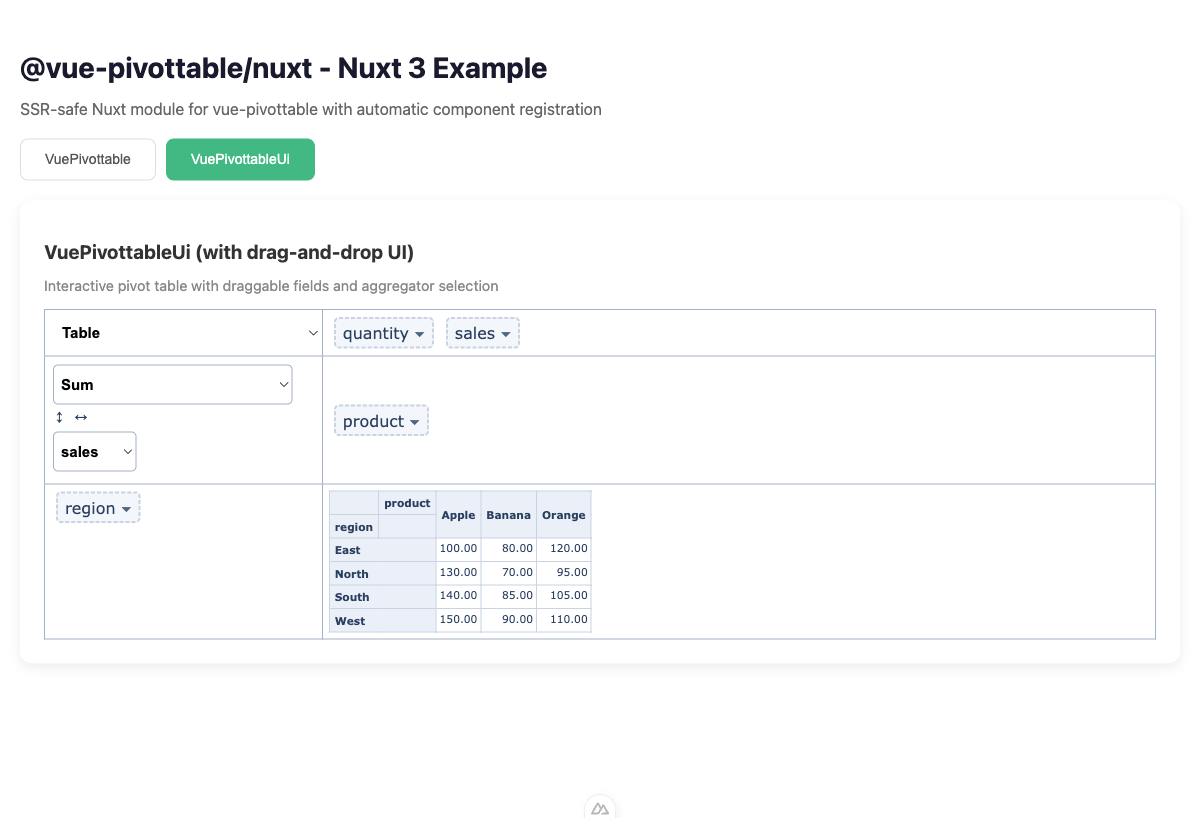Click the faded logo icon at page bottom
This screenshot has width=1200, height=818.
600,807
